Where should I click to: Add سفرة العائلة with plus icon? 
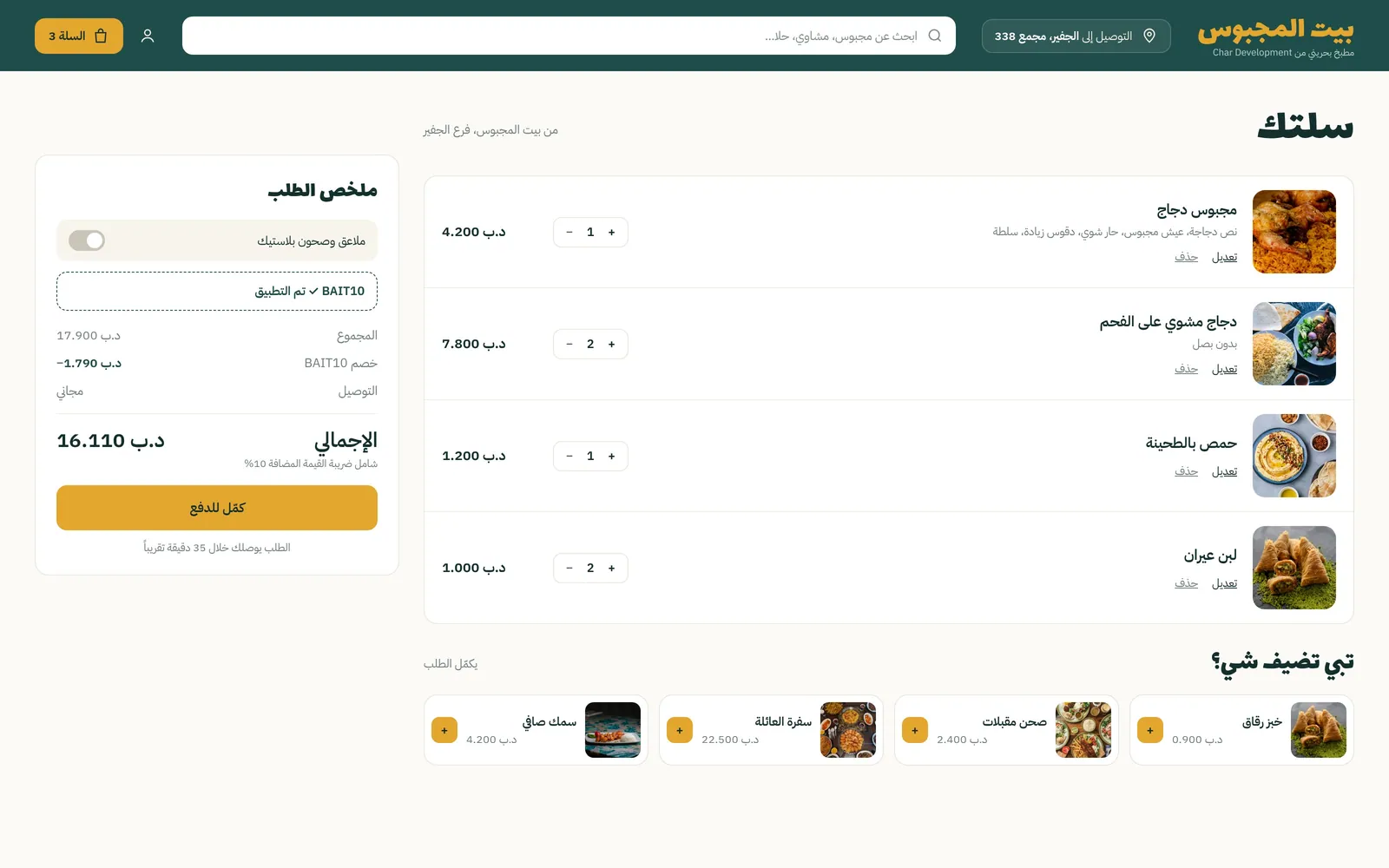point(680,730)
